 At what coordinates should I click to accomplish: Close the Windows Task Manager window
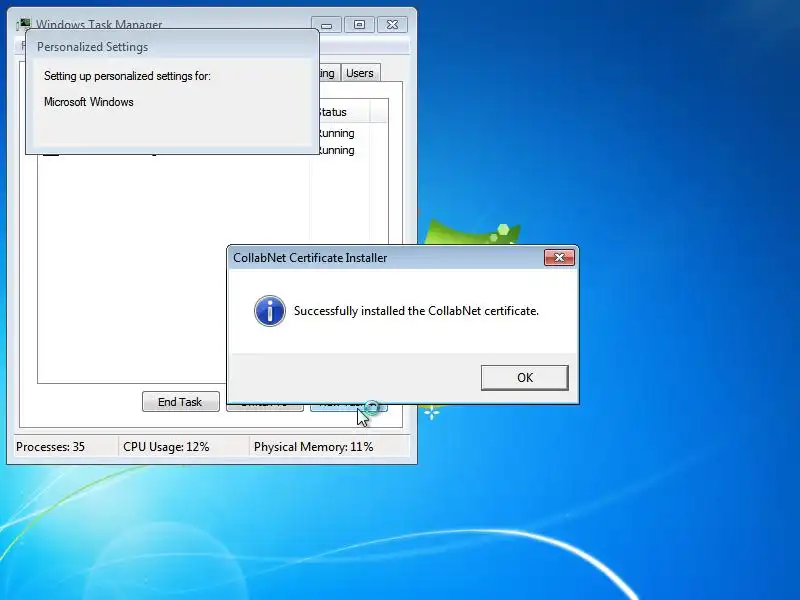click(x=392, y=24)
